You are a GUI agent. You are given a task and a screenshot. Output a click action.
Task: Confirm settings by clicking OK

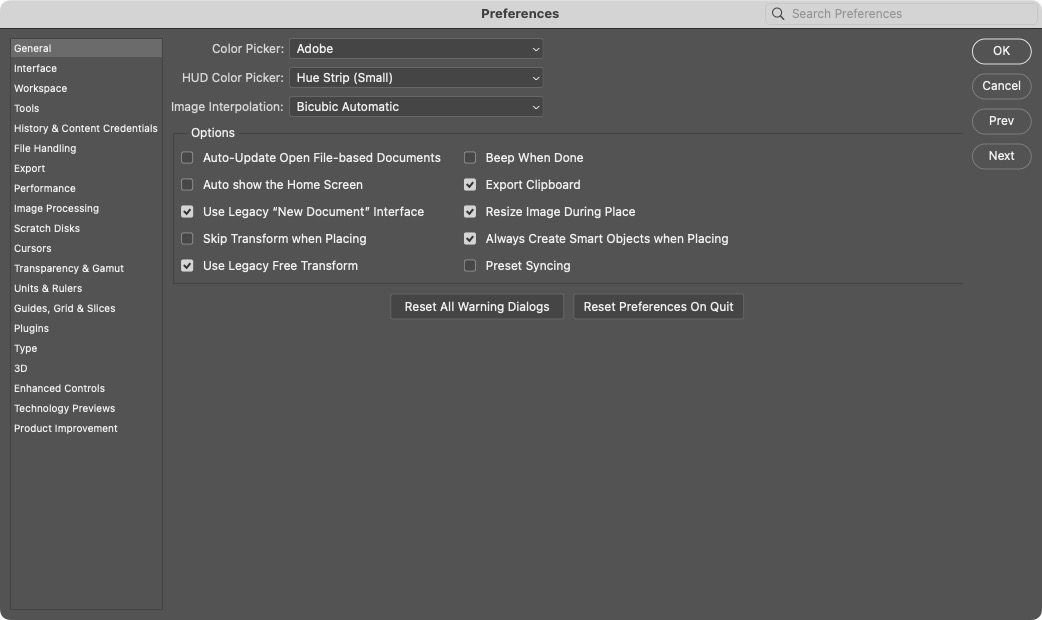click(x=1001, y=51)
